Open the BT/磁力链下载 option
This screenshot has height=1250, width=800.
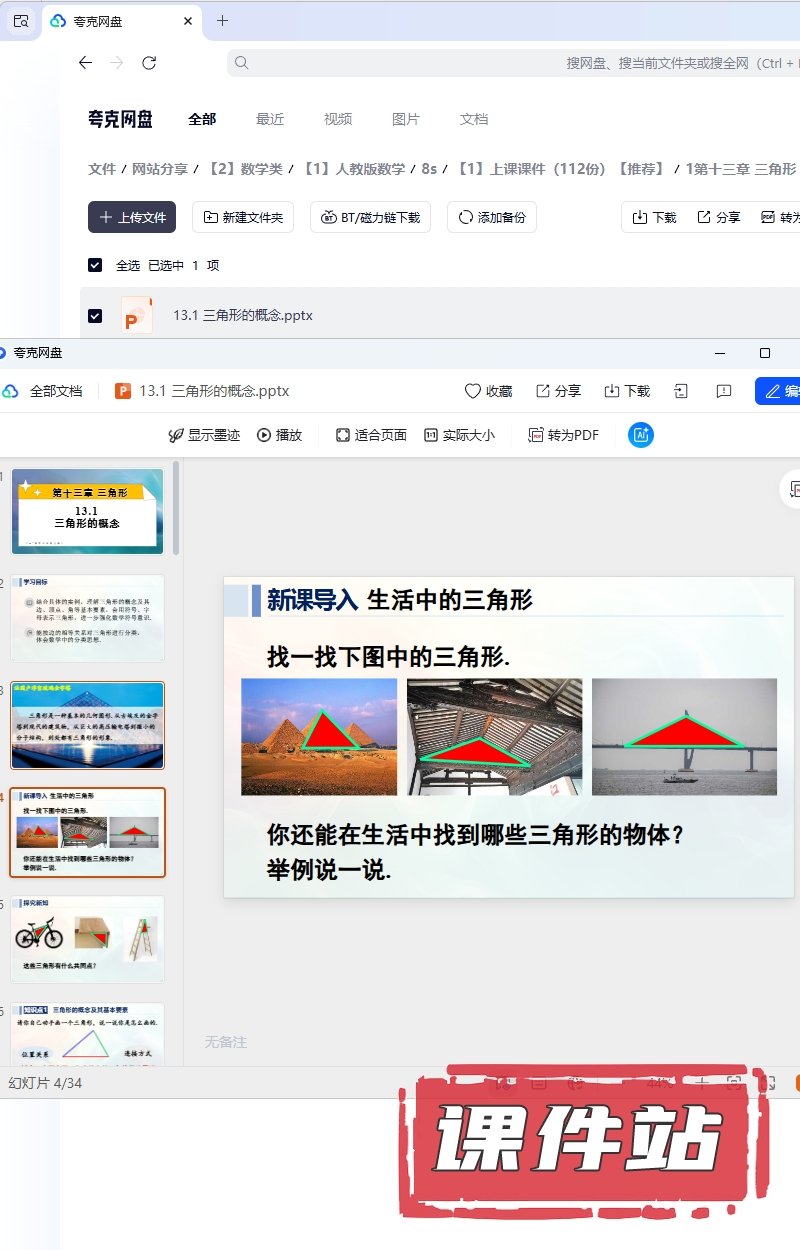(370, 217)
